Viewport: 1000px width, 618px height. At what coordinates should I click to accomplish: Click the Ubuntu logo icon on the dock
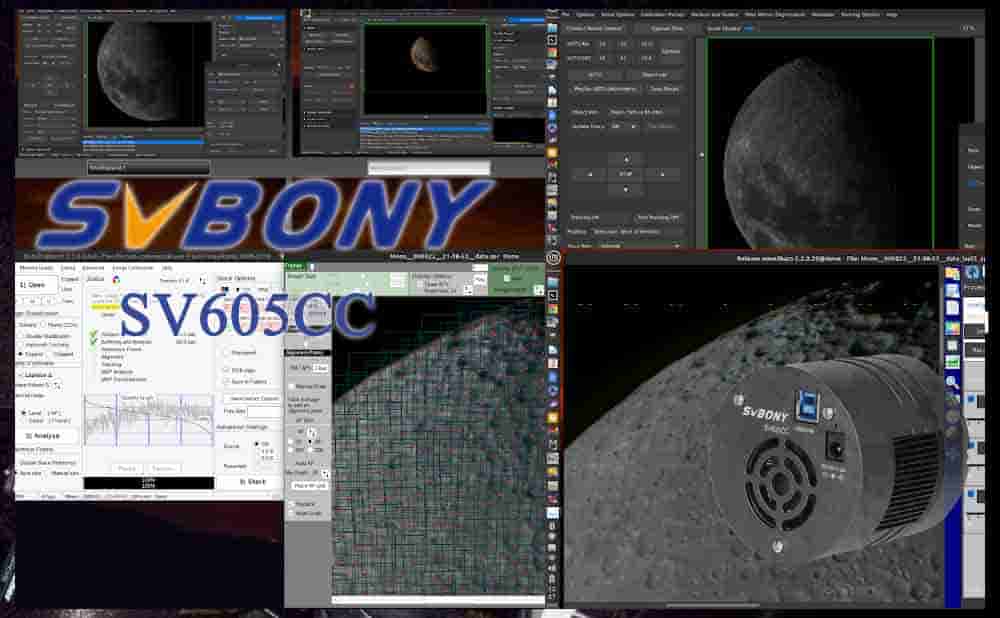pos(552,257)
